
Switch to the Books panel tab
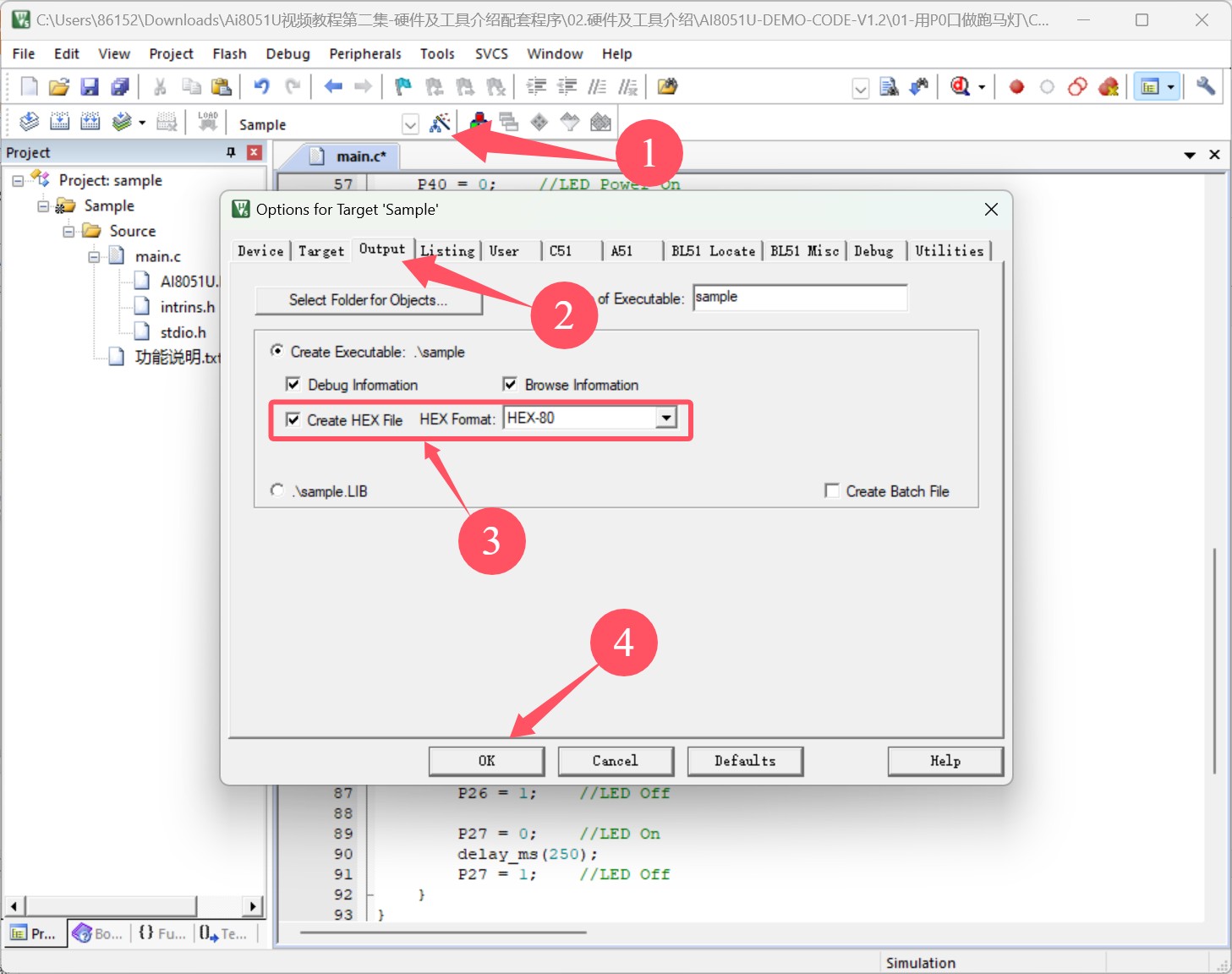(99, 933)
